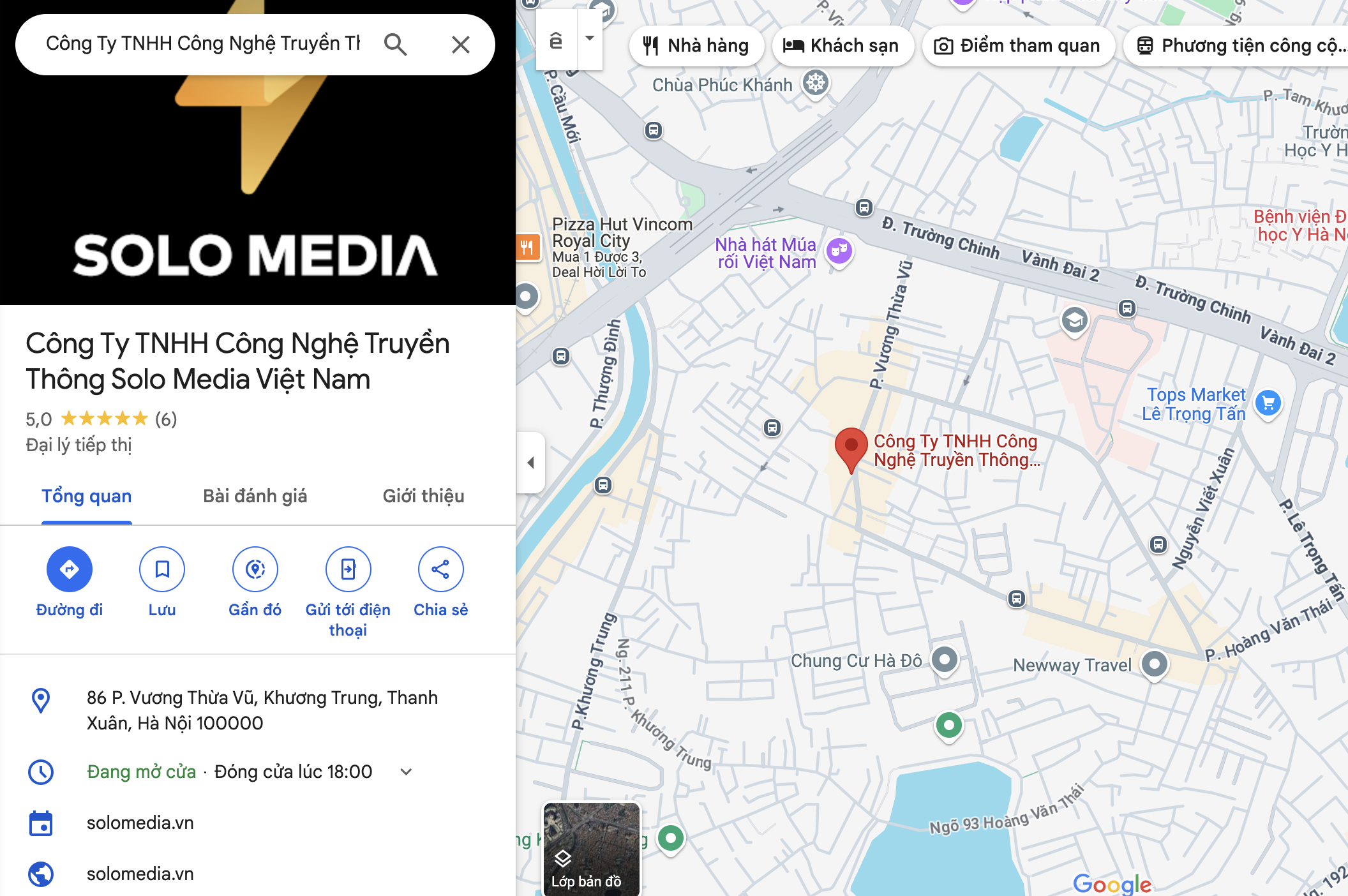Open the solomedia.vn website link
This screenshot has height=896, width=1348.
click(140, 874)
